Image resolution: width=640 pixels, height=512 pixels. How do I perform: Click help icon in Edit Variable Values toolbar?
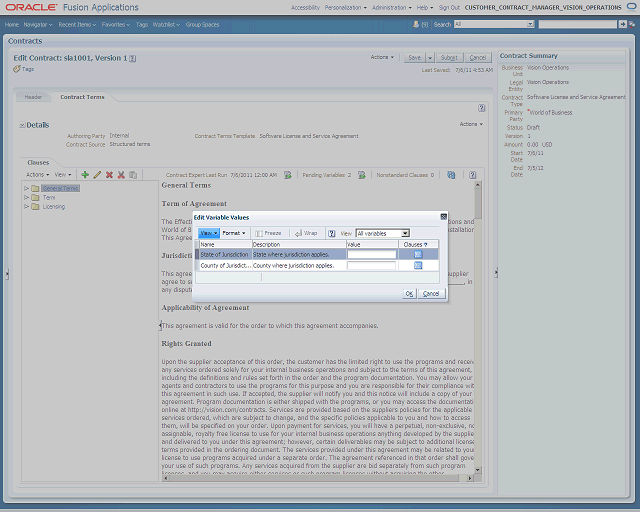tap(332, 233)
